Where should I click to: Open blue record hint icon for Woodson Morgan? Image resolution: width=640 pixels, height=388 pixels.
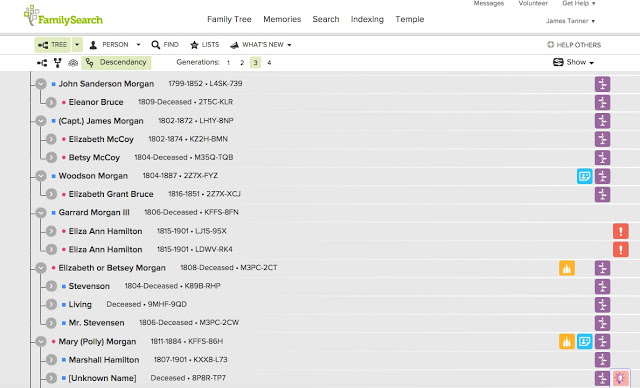pos(584,176)
